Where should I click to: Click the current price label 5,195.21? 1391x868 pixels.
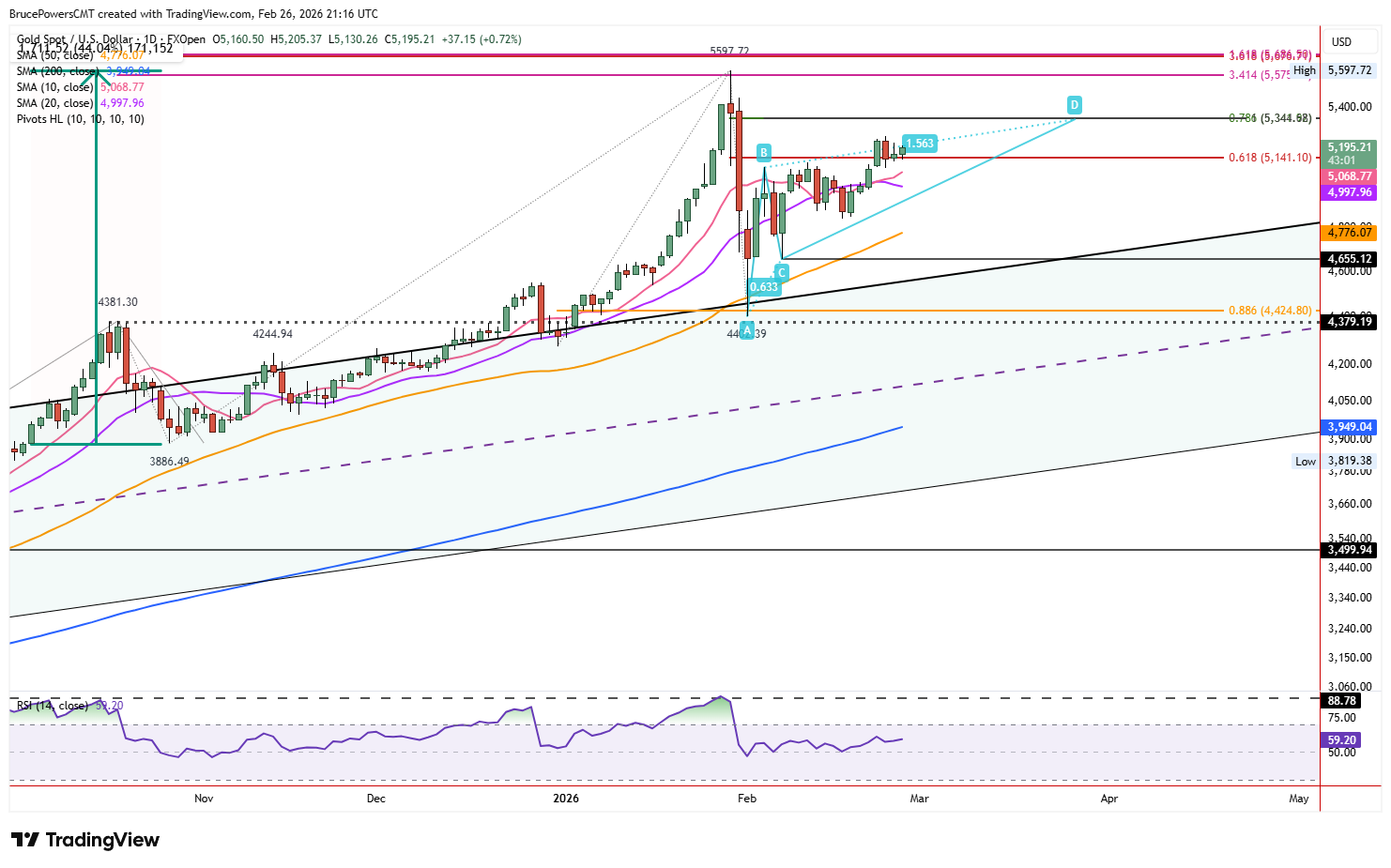(1349, 147)
